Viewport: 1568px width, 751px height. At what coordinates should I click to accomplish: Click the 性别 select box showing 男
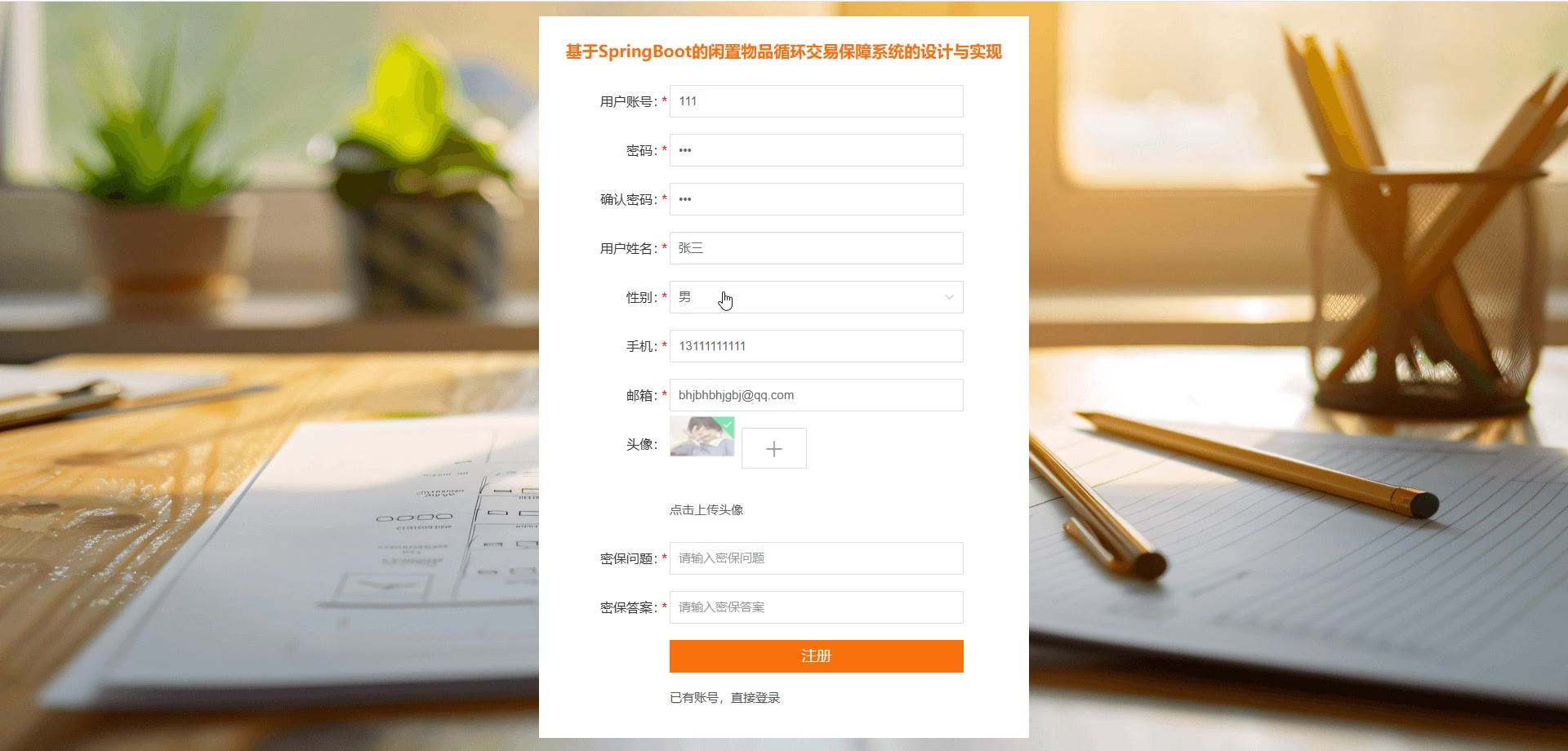(817, 297)
